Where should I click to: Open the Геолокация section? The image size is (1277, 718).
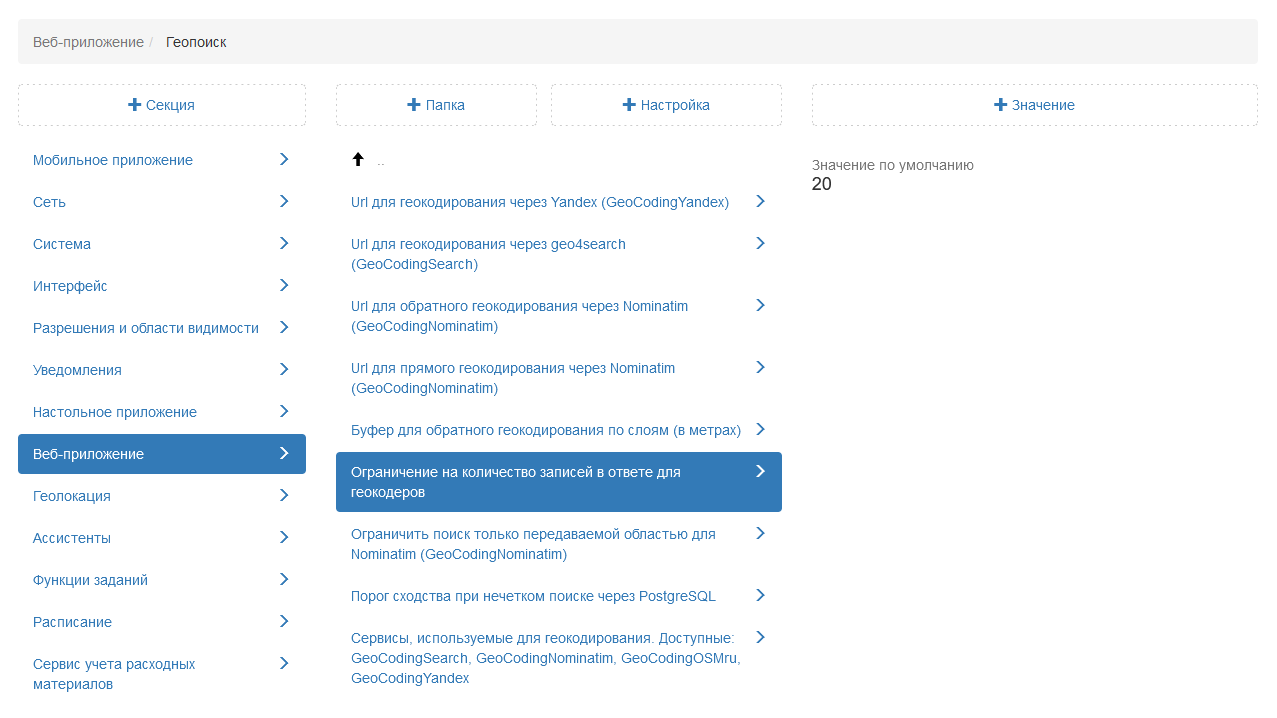72,496
